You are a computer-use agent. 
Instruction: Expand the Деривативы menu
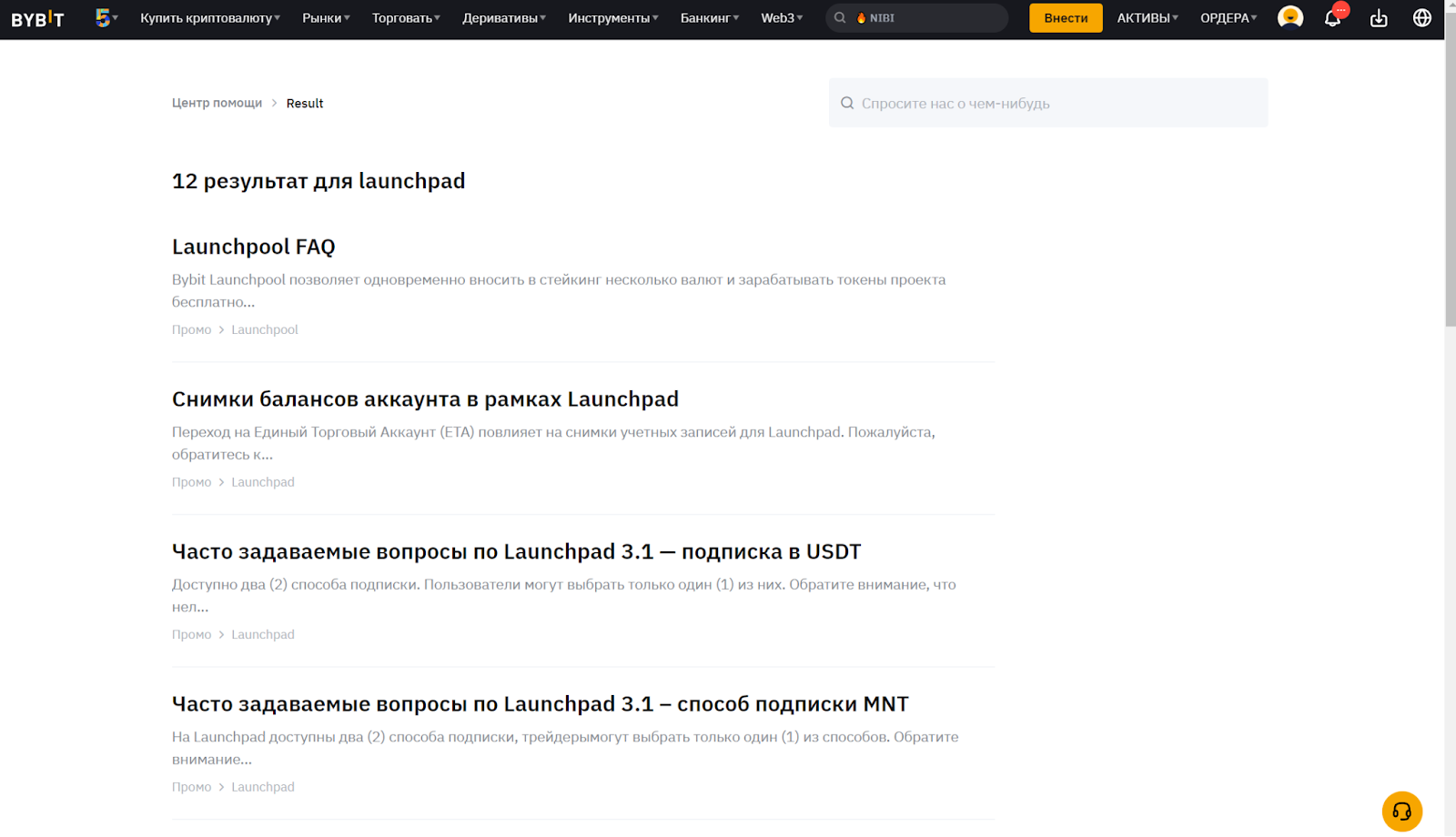pyautogui.click(x=504, y=17)
